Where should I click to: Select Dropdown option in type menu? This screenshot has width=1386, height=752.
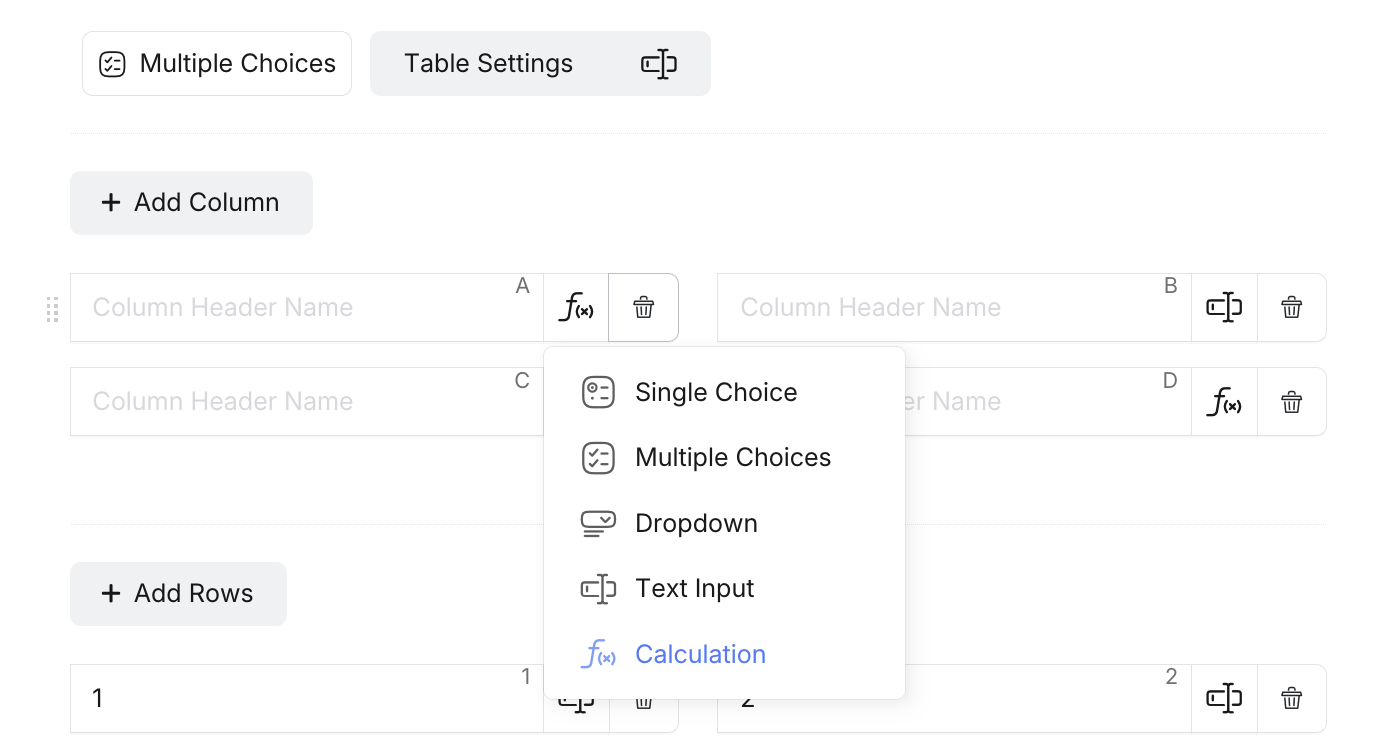pyautogui.click(x=696, y=523)
